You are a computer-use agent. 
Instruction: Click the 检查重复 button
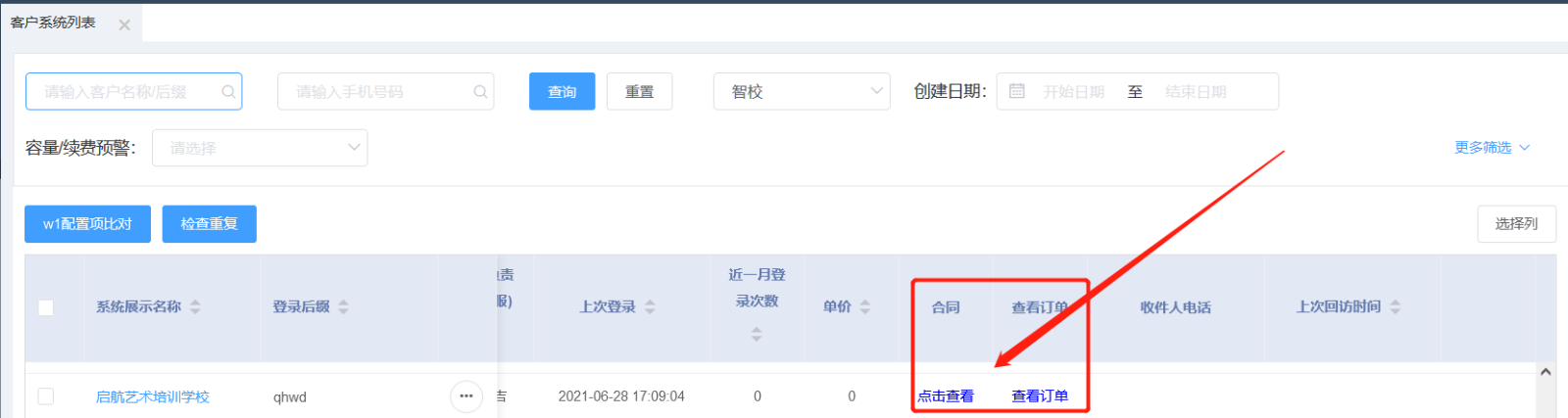pyautogui.click(x=209, y=223)
